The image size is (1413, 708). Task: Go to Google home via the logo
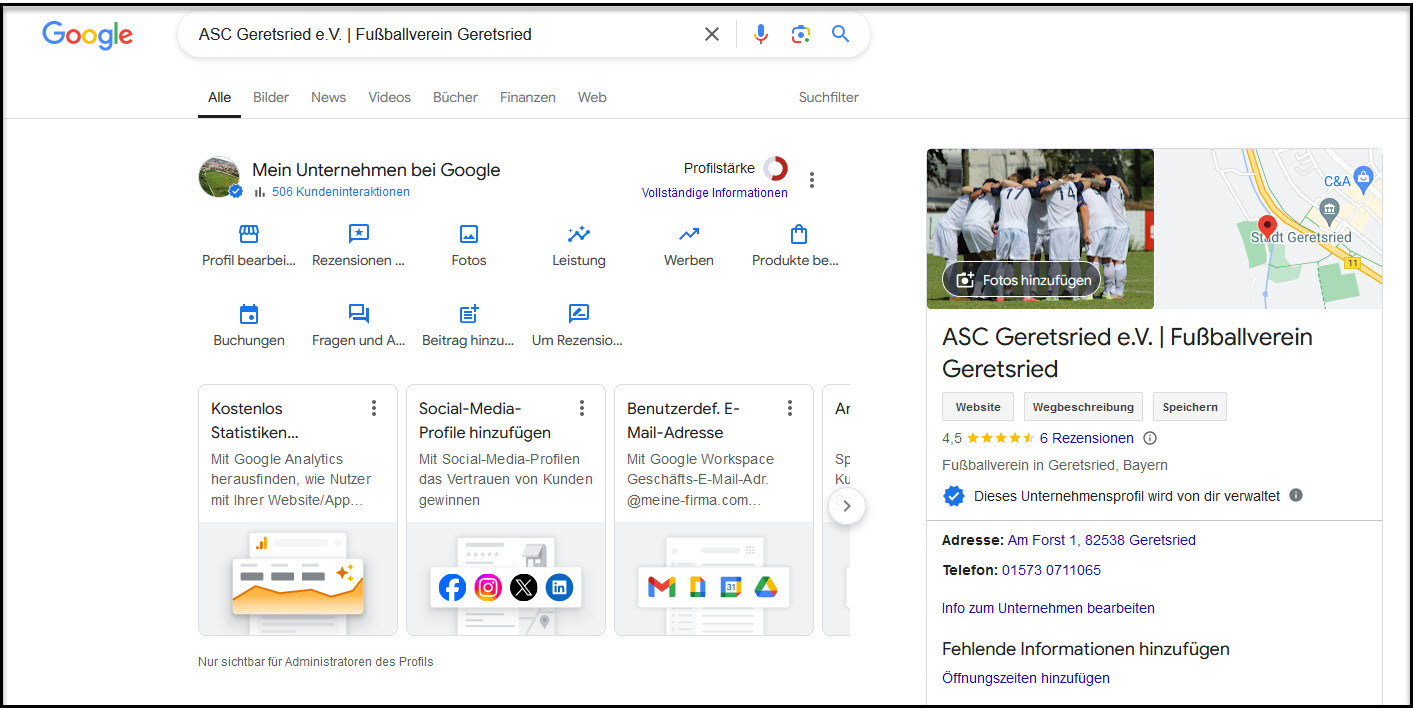[87, 35]
